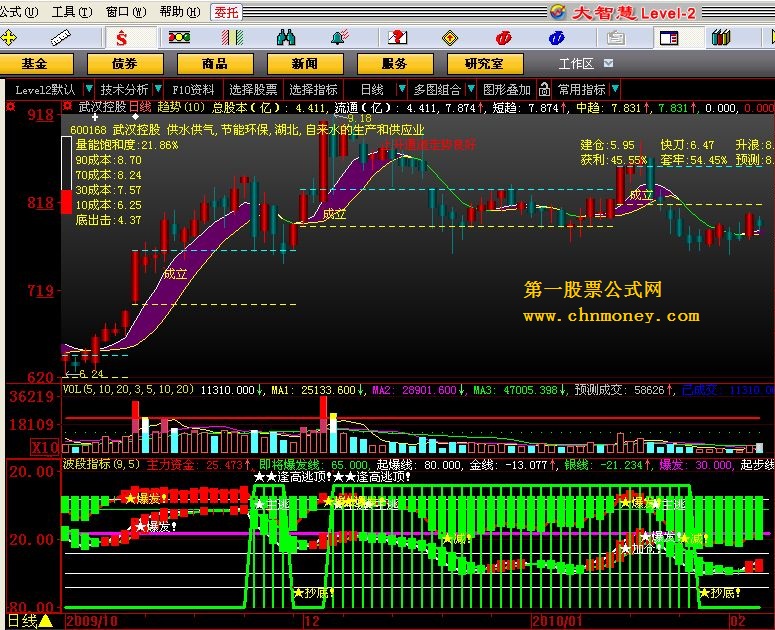
Task: Select the ruler measurement tool
Action: [61, 38]
